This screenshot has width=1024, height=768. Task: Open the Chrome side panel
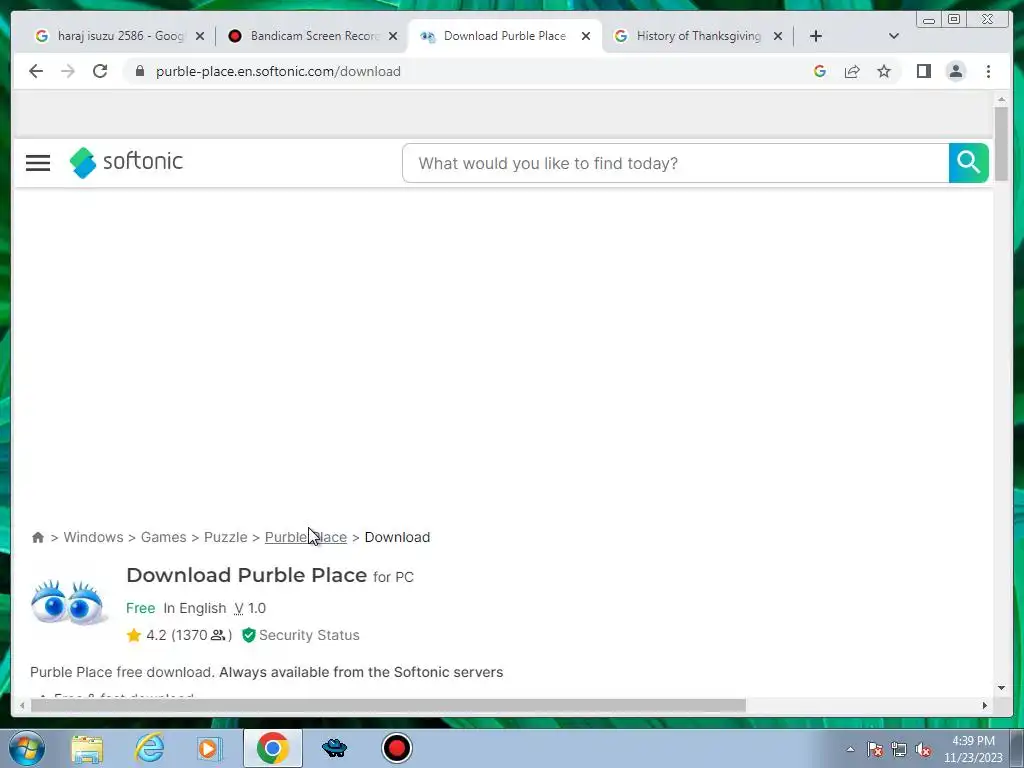[923, 71]
